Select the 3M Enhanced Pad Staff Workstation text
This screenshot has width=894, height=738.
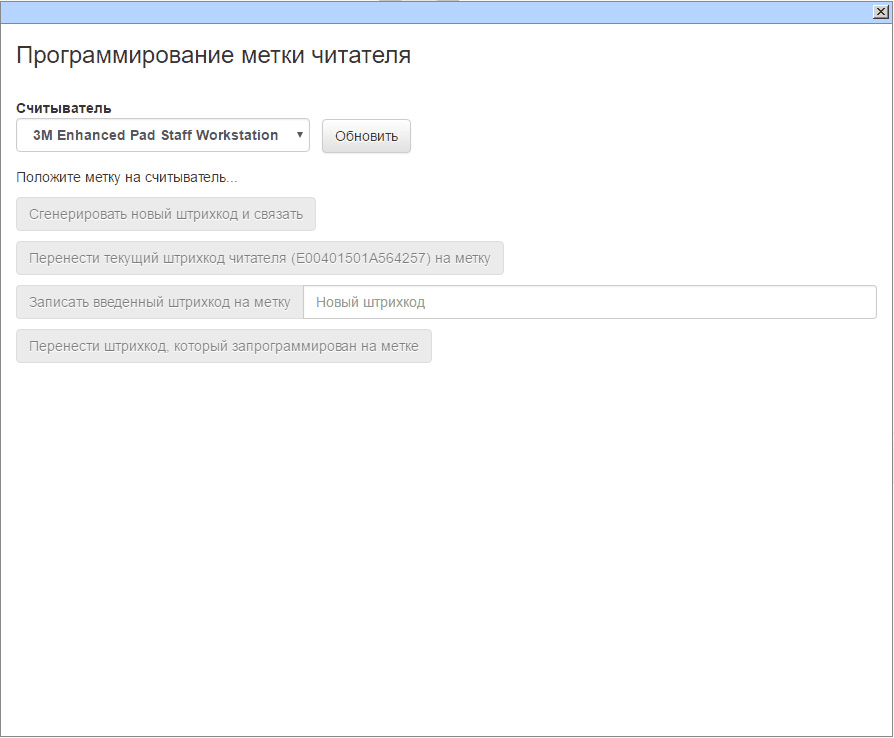pos(155,135)
